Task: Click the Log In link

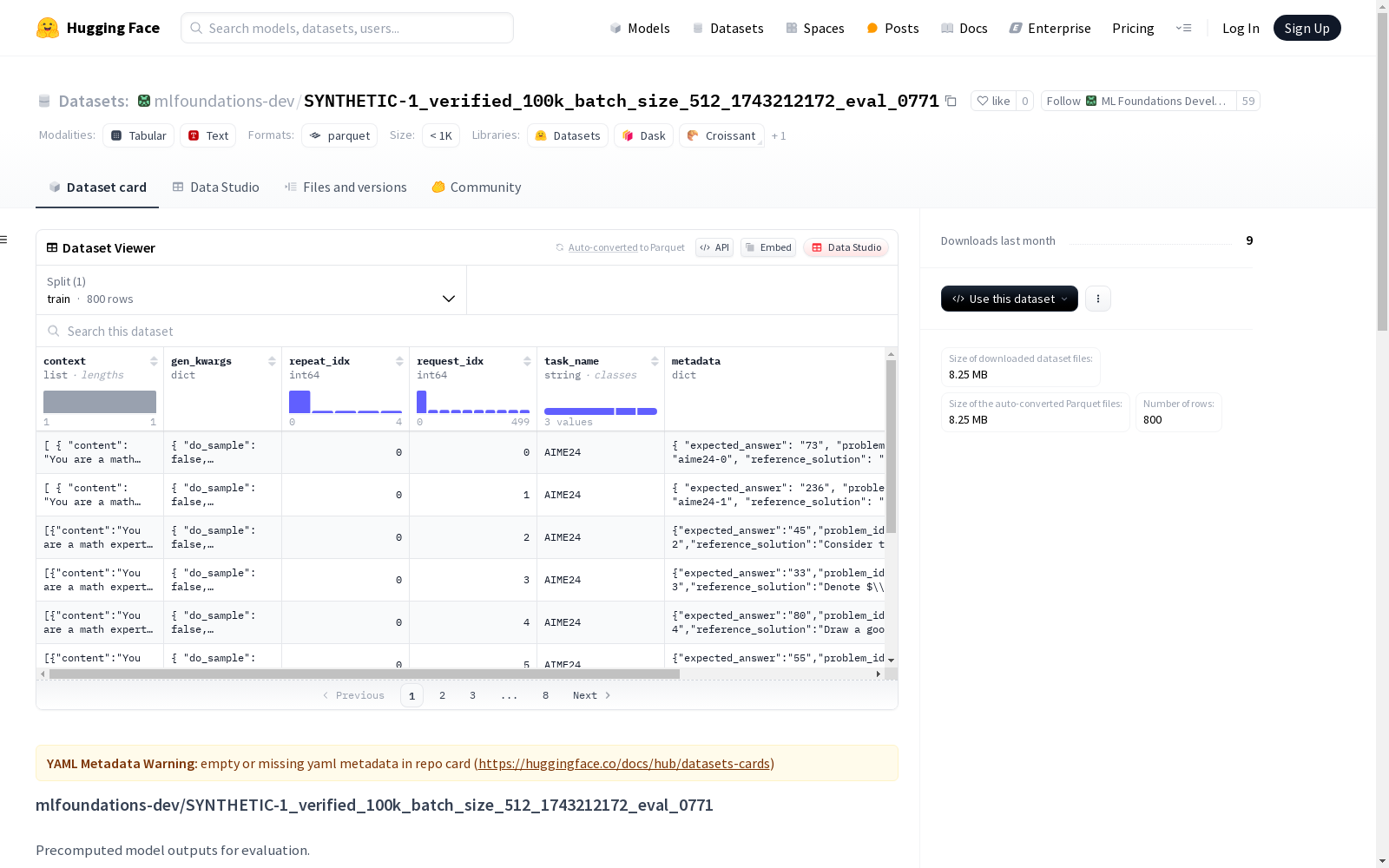Action: pyautogui.click(x=1241, y=28)
